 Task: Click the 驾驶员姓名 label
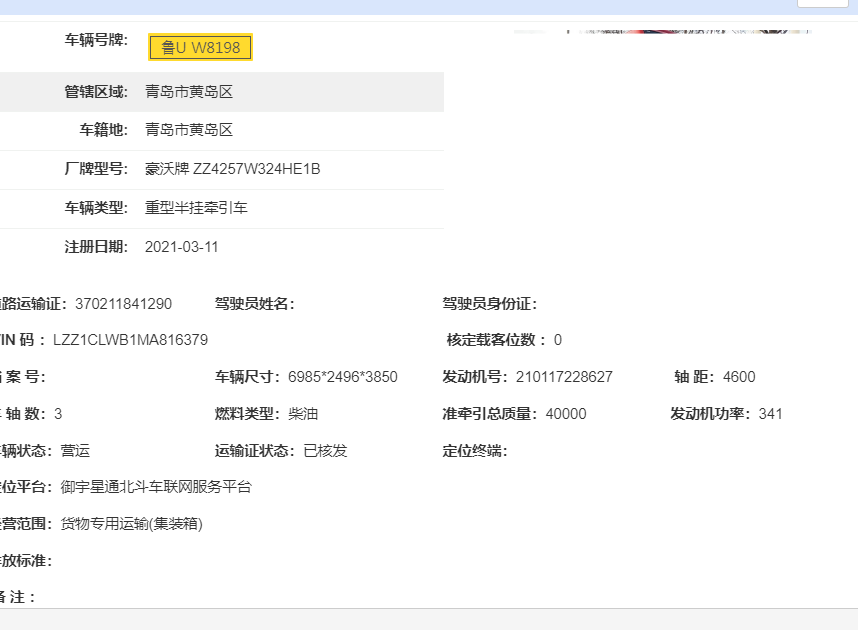click(x=254, y=304)
